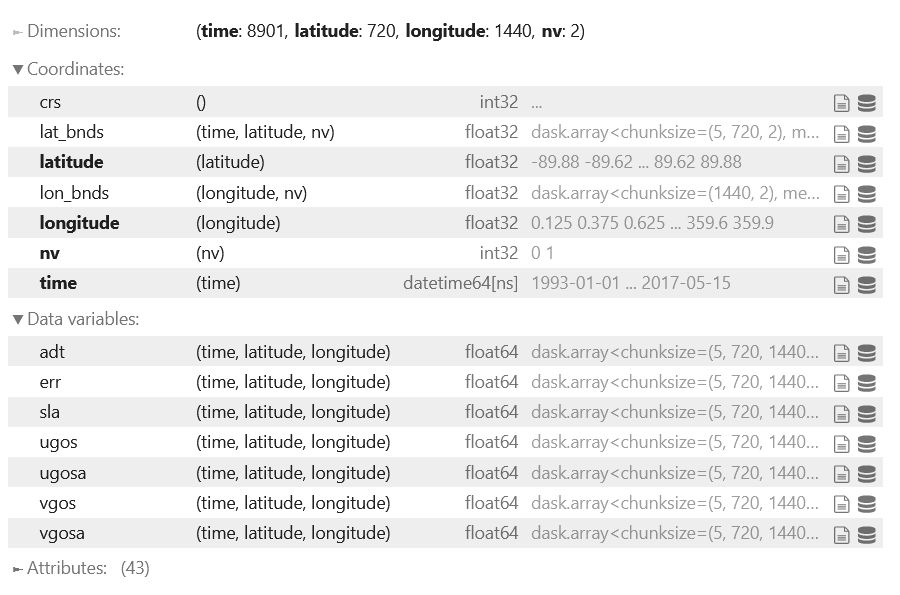Click database icon in nv row

[867, 254]
